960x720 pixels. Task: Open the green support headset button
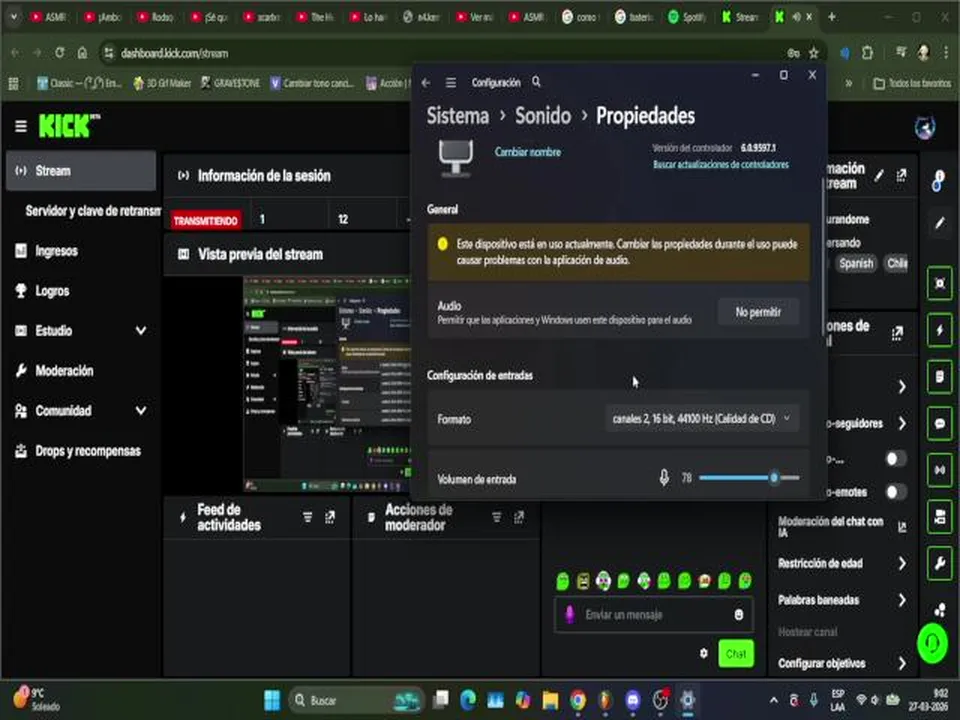click(932, 643)
